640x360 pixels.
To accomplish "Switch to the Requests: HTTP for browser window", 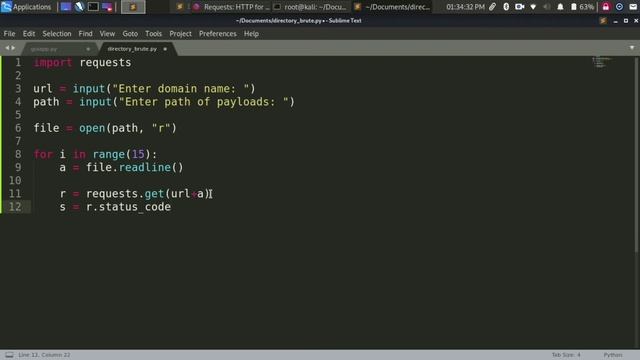I will click(x=231, y=7).
